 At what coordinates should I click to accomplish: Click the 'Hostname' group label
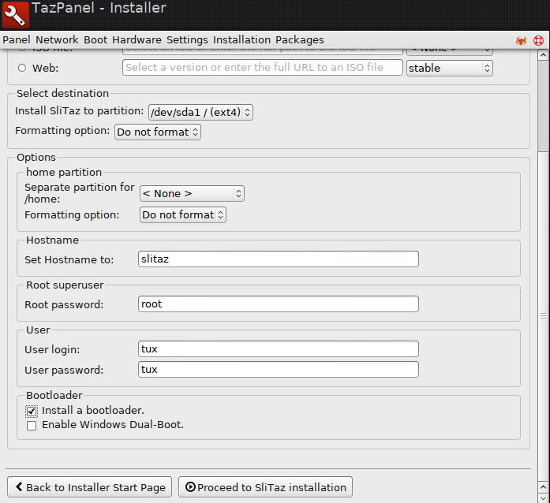click(52, 240)
